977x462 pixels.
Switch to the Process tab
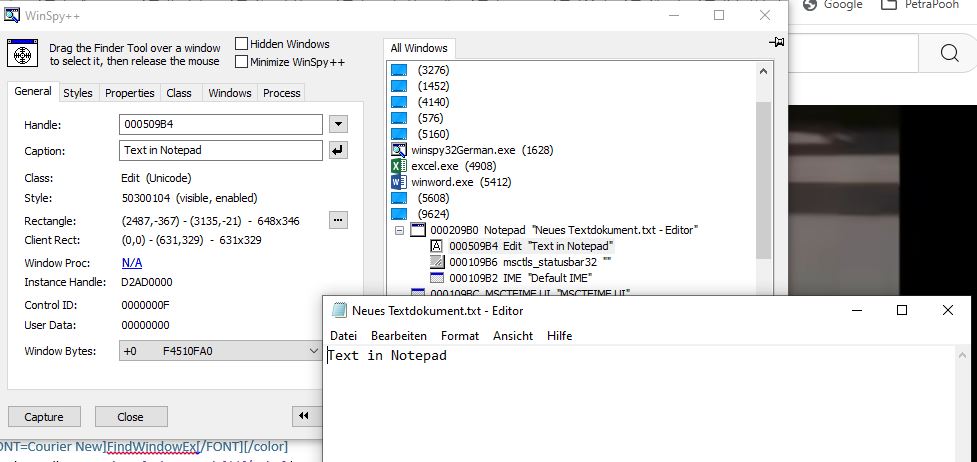pos(282,93)
